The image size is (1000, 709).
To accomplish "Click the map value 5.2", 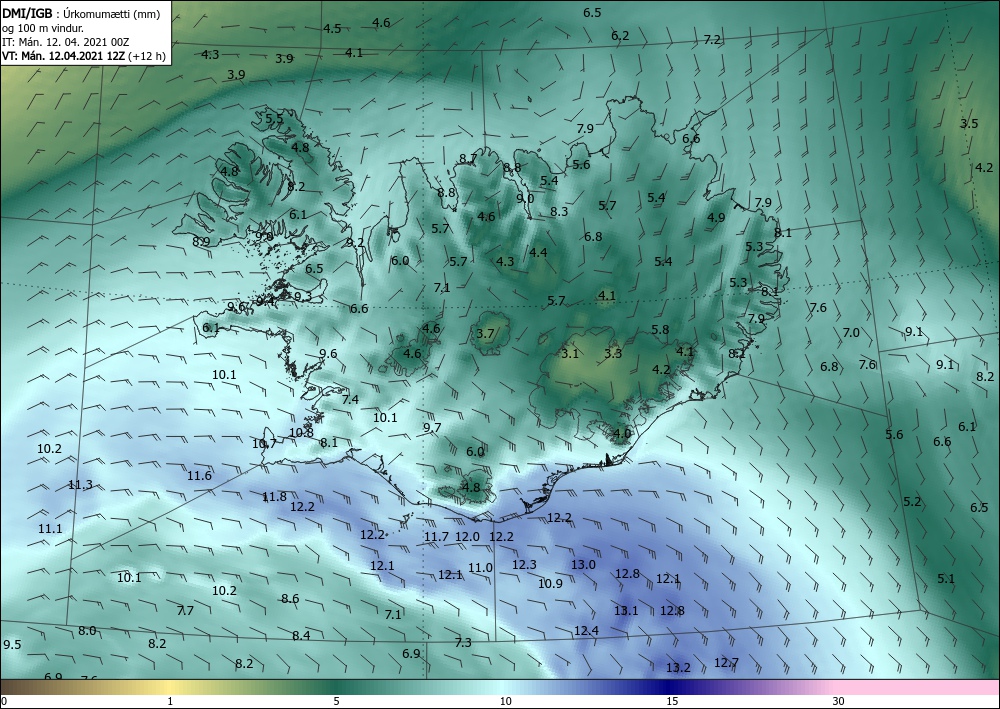I will point(912,502).
